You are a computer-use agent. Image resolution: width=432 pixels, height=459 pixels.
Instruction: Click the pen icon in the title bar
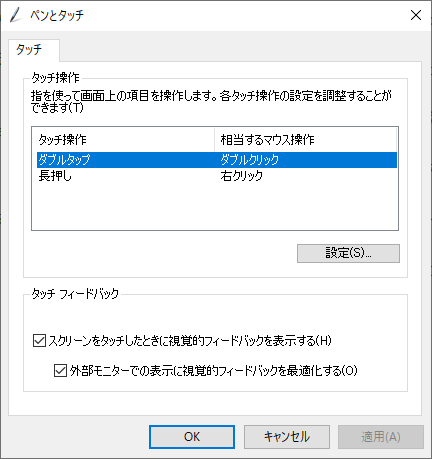[x=15, y=15]
